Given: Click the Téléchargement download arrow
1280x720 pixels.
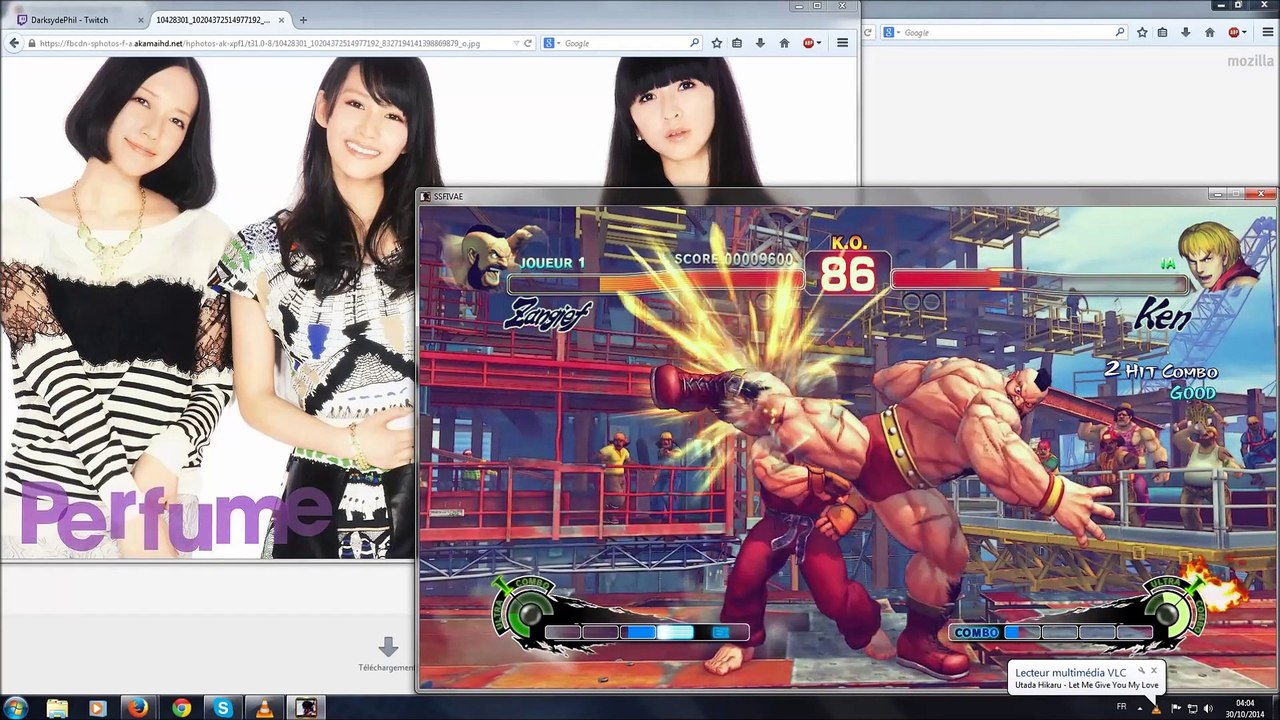Looking at the screenshot, I should pos(388,647).
